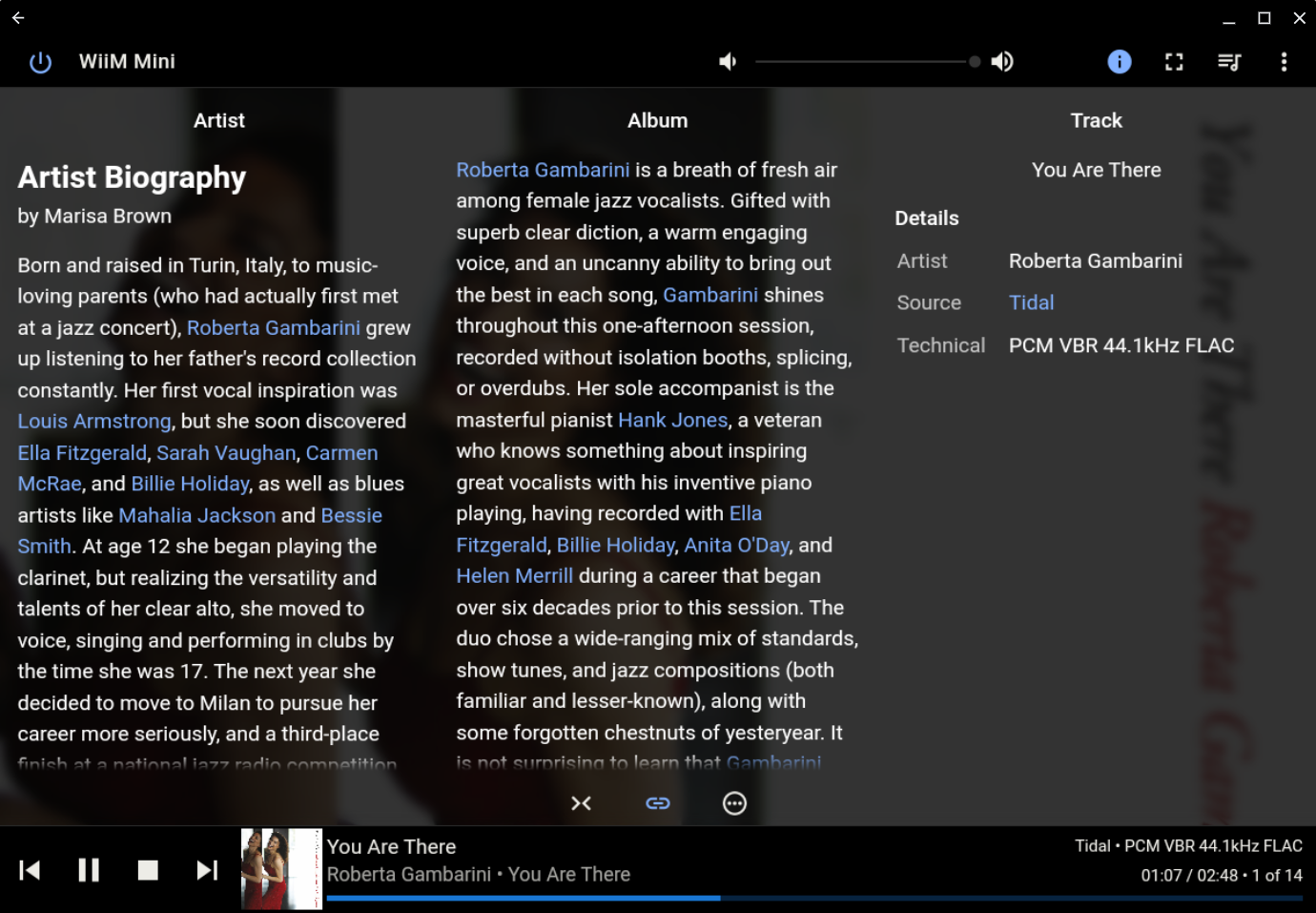The height and width of the screenshot is (913, 1316).
Task: Click the 'Artist Biography' heading
Action: click(x=132, y=177)
